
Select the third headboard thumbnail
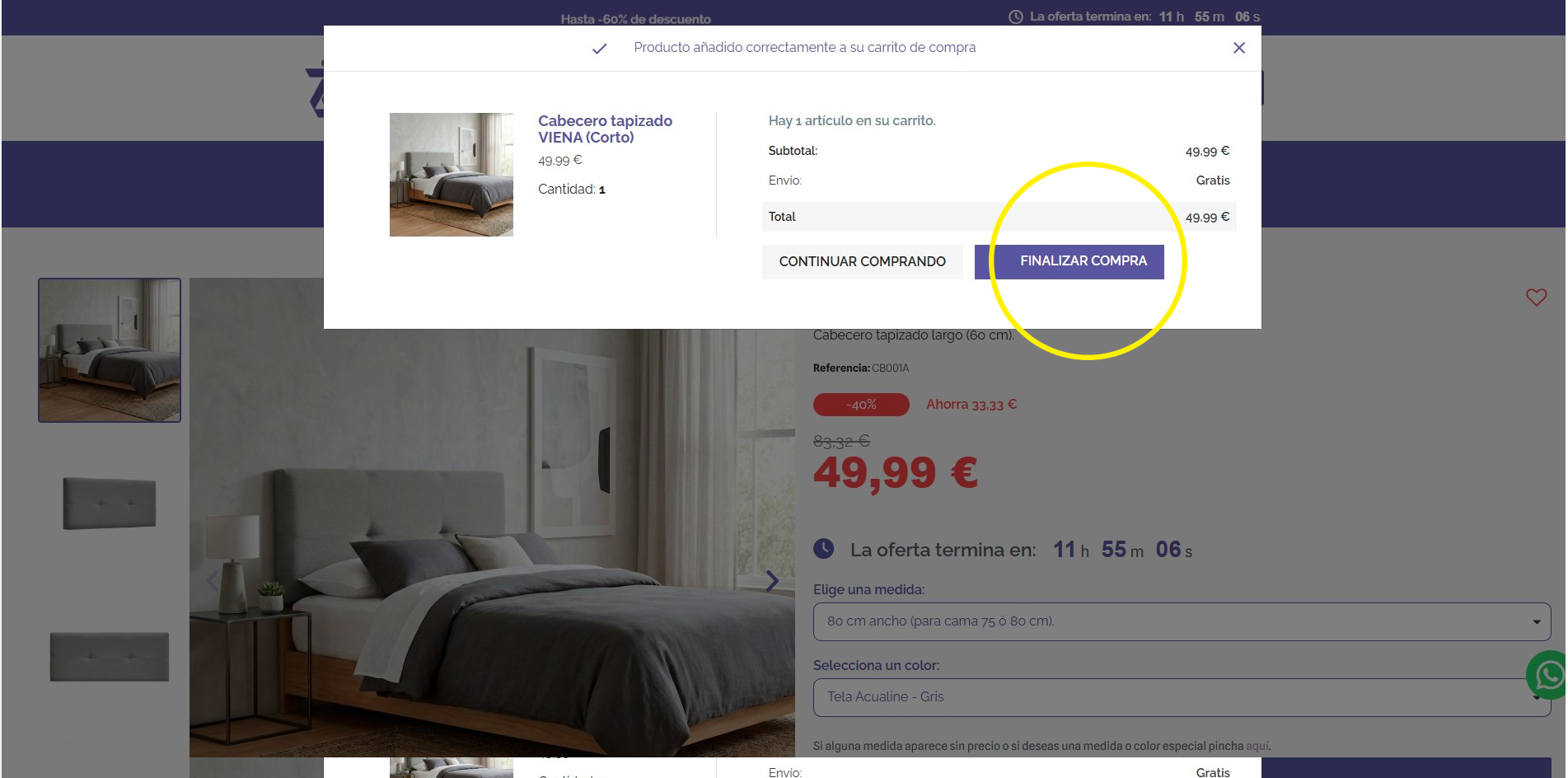pos(110,656)
